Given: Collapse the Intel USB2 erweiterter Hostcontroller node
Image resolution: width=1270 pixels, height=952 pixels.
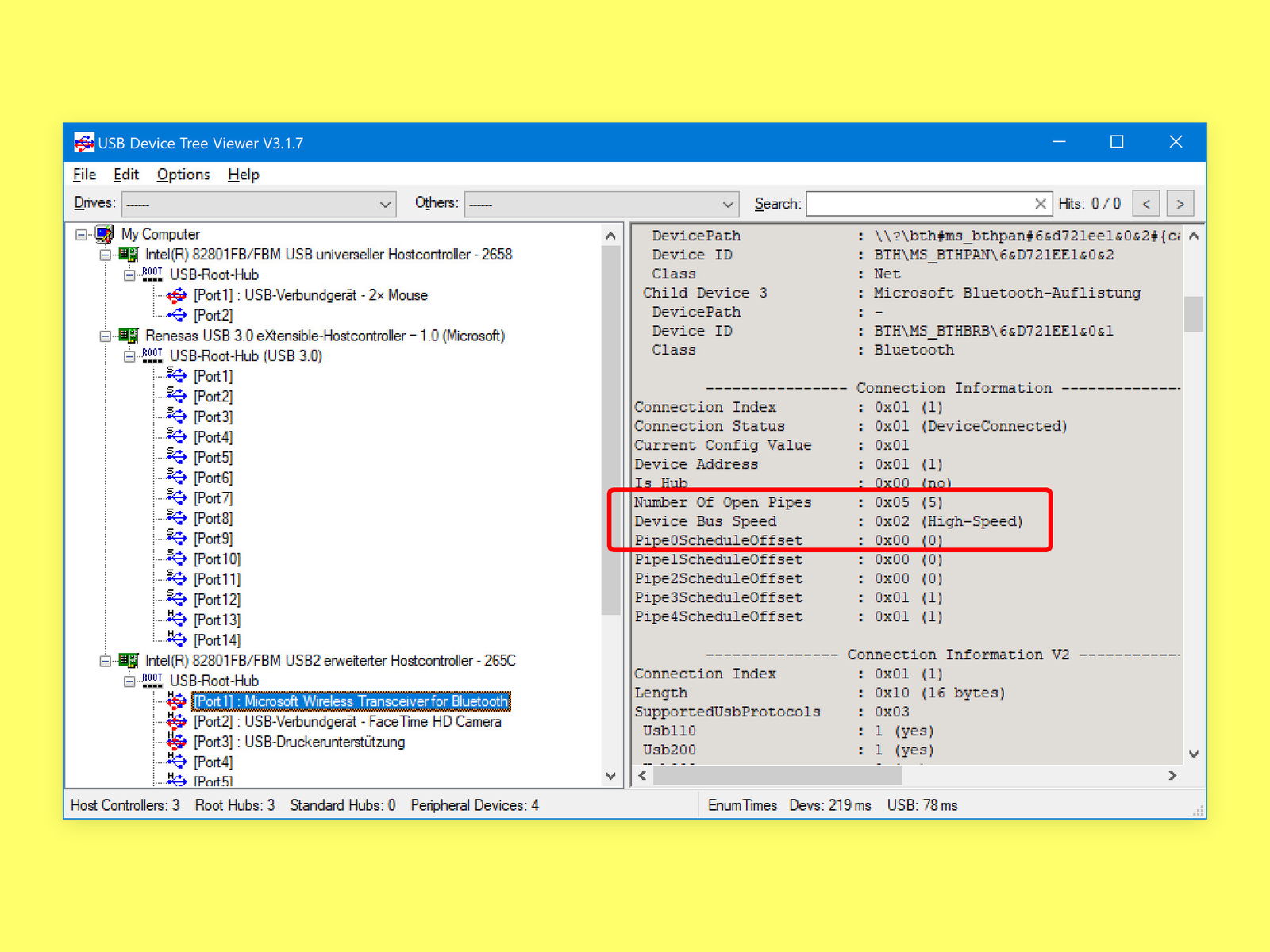Looking at the screenshot, I should 105,661.
